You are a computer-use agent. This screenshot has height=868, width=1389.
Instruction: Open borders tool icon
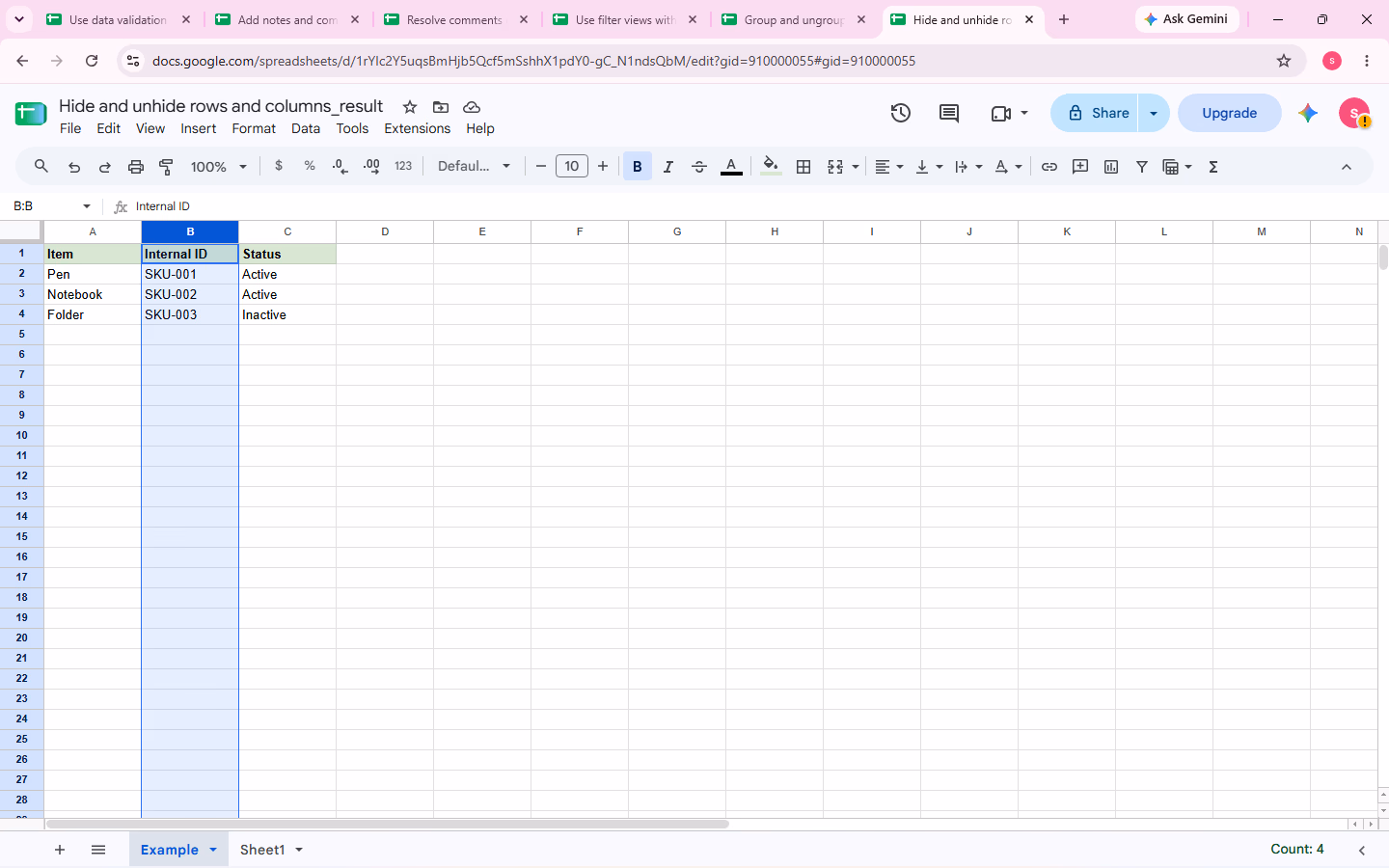(x=803, y=167)
